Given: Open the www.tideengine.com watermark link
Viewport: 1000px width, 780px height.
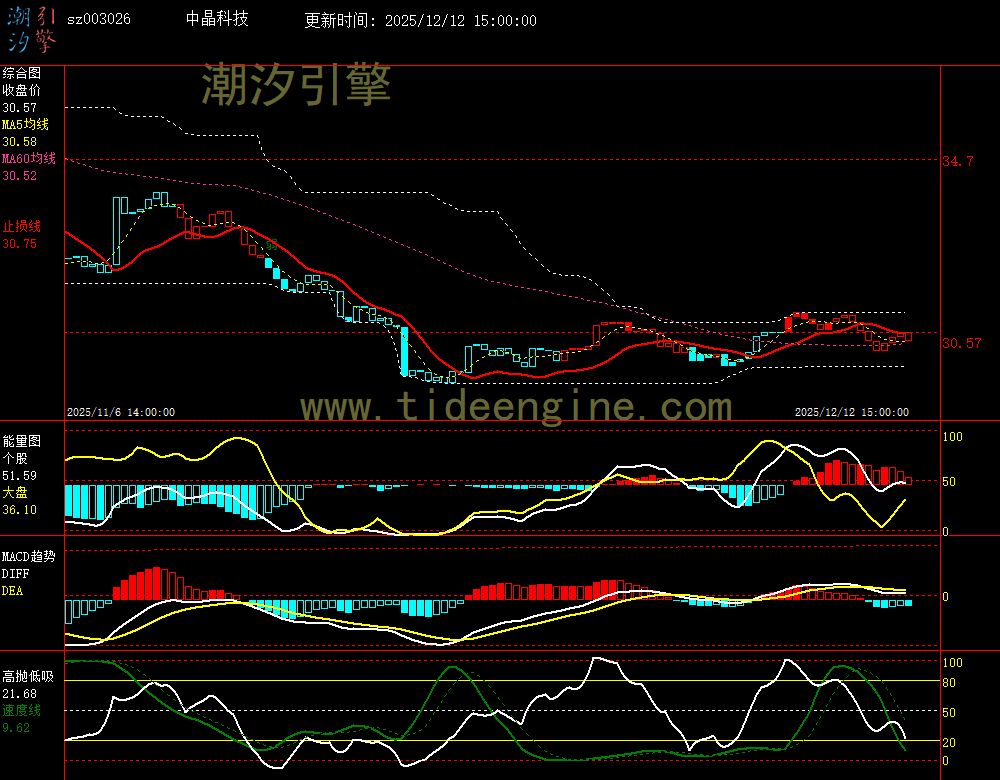Looking at the screenshot, I should pos(516,407).
